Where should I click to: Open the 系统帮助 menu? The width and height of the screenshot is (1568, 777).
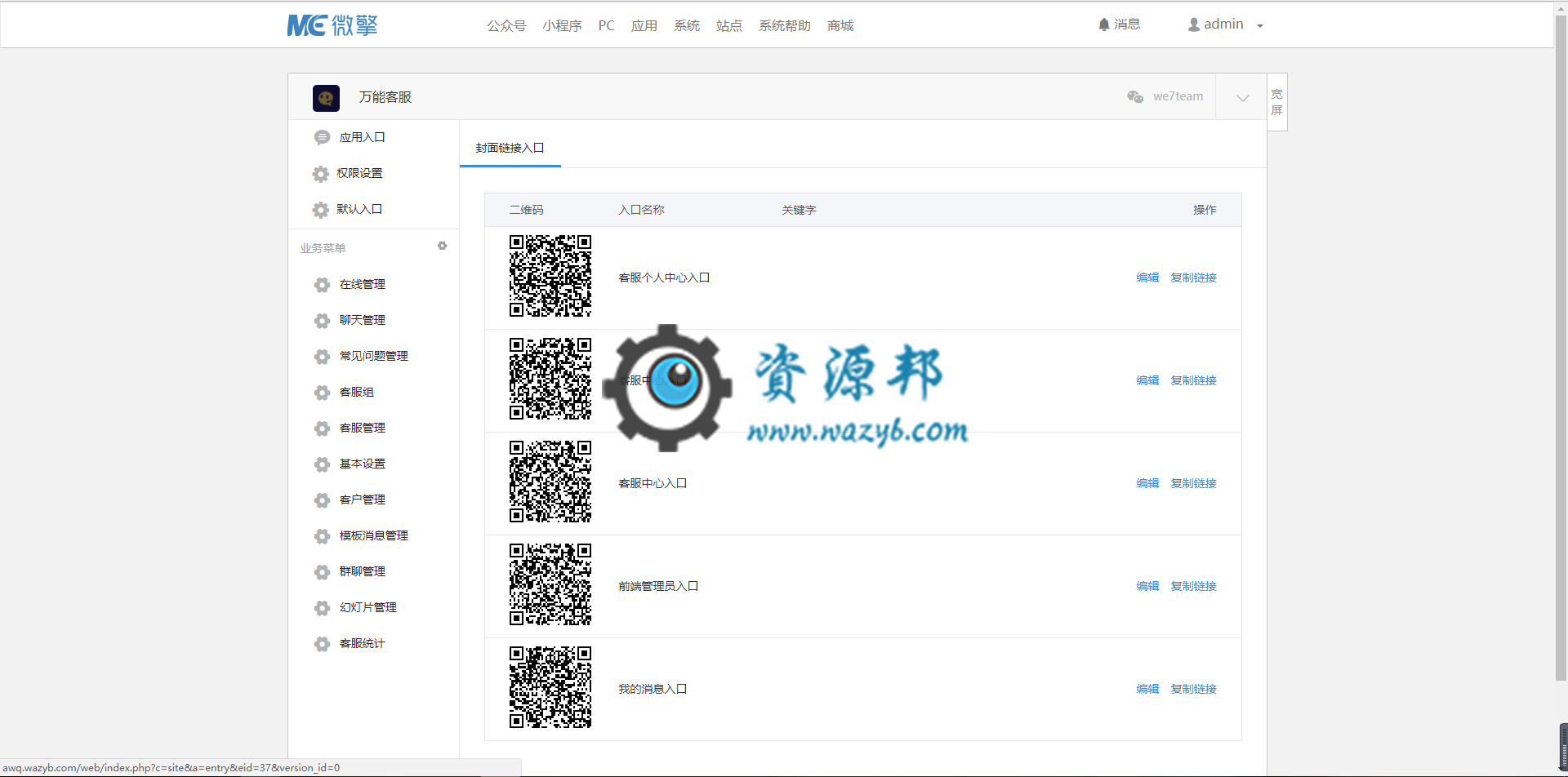785,25
